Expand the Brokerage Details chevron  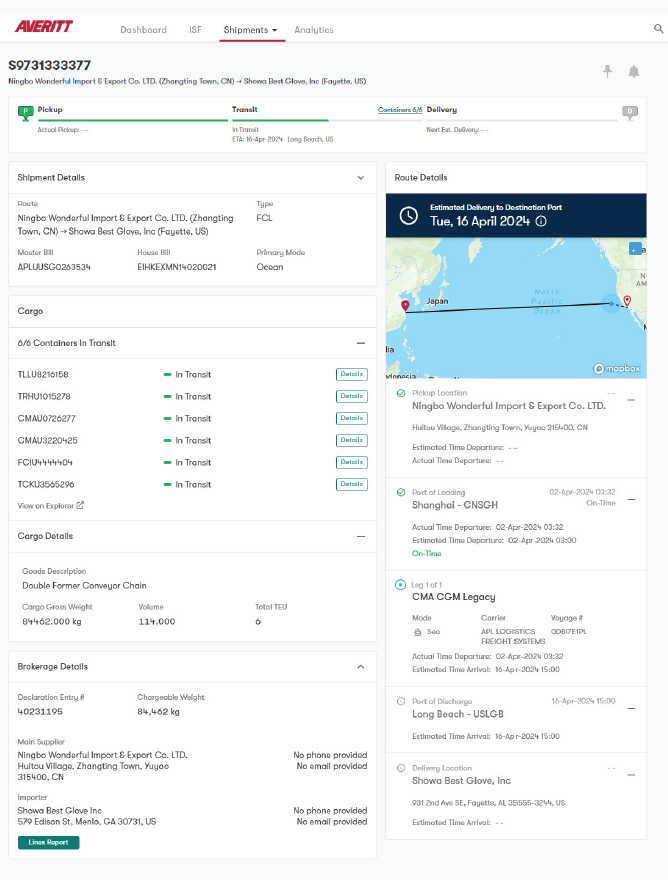click(x=361, y=667)
